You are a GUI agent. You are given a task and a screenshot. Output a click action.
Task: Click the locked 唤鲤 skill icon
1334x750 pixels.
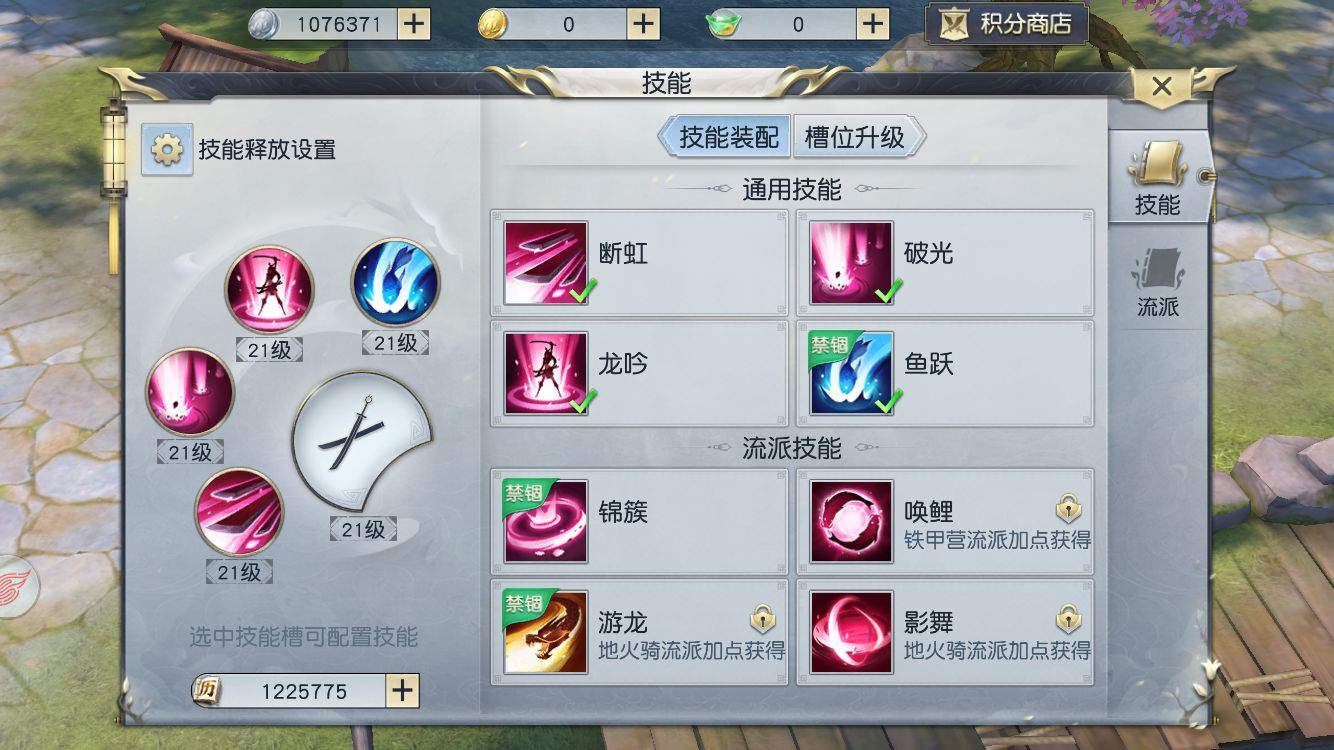click(x=851, y=521)
